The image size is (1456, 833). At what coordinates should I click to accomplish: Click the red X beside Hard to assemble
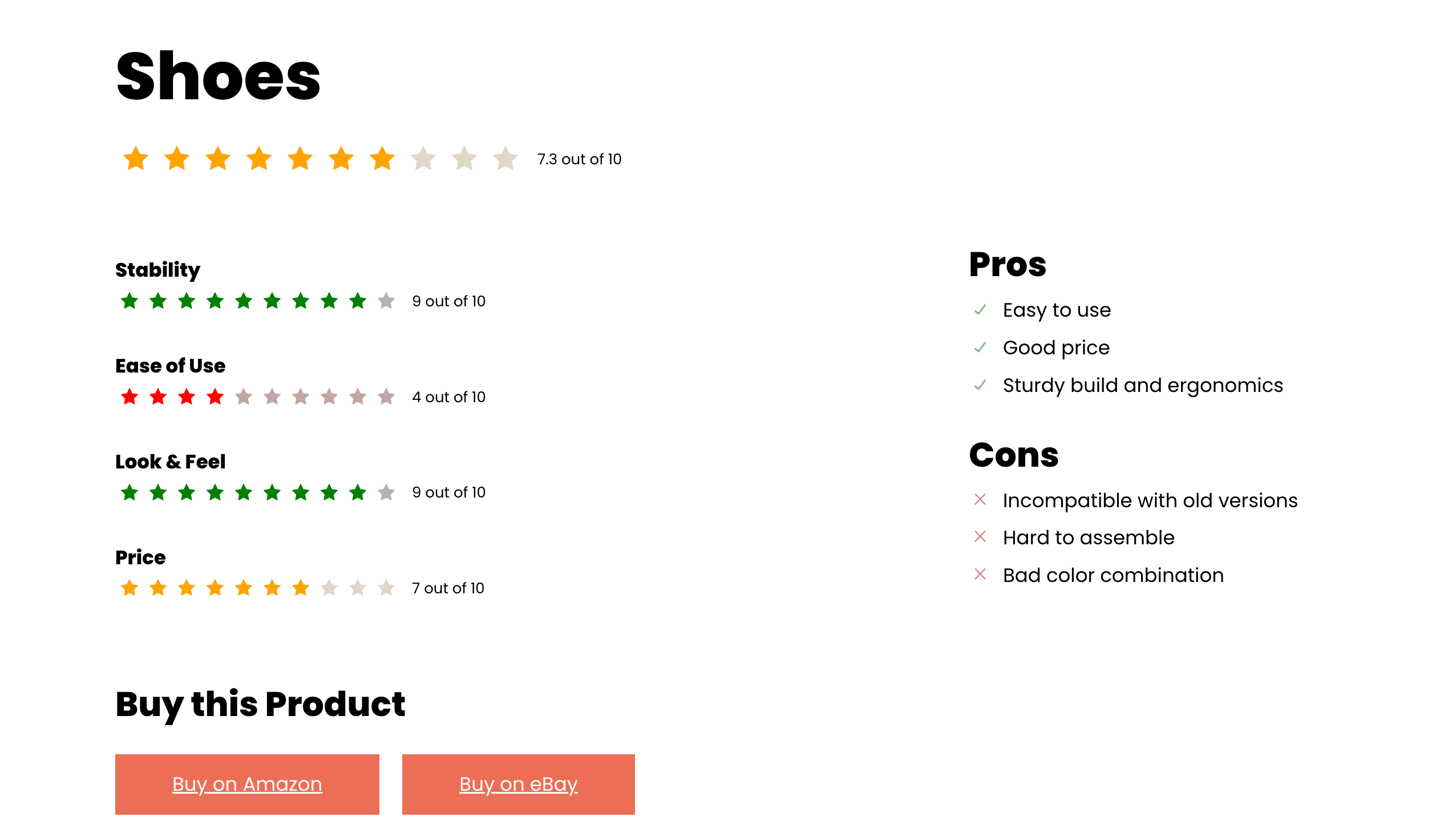point(980,537)
